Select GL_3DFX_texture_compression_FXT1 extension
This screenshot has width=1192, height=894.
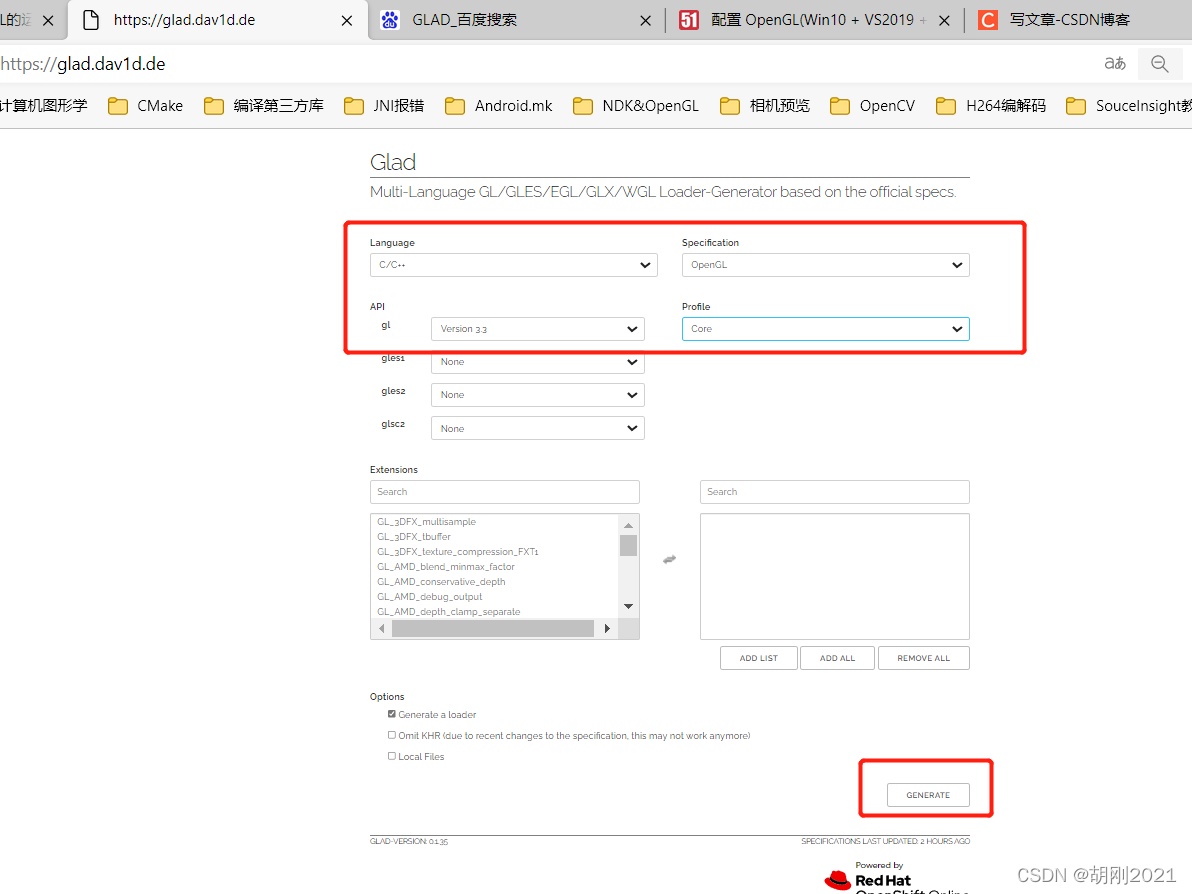point(458,552)
